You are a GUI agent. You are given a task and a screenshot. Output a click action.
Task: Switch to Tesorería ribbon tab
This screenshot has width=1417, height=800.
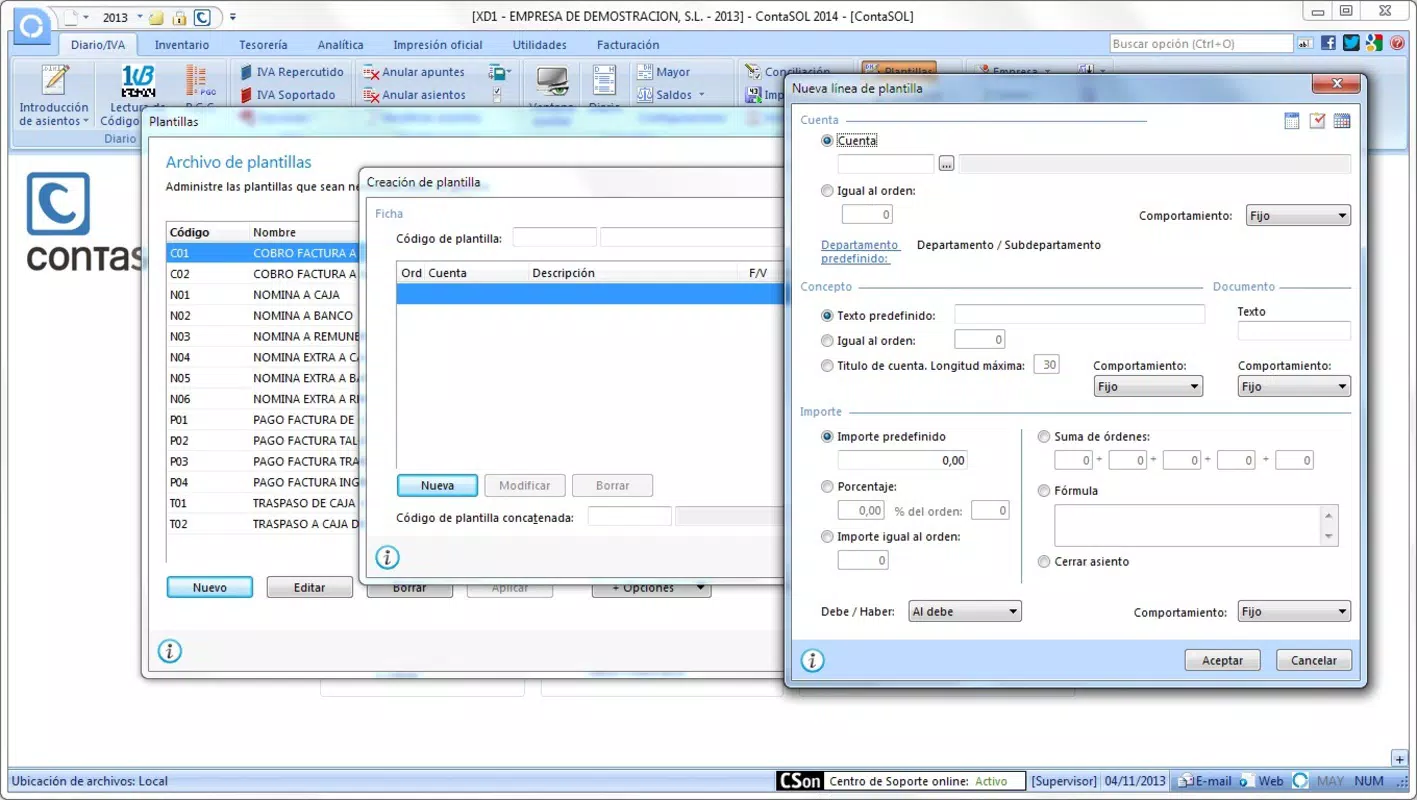[263, 45]
